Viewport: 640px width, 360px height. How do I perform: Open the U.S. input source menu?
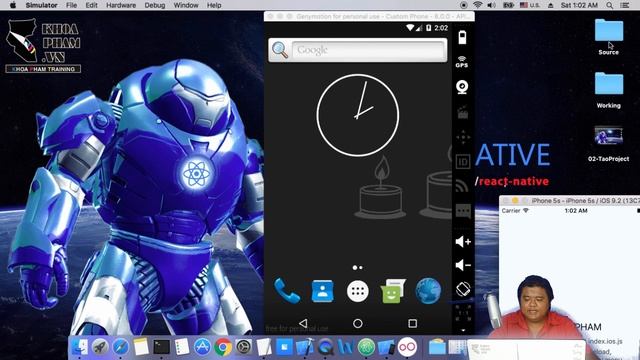pos(530,5)
